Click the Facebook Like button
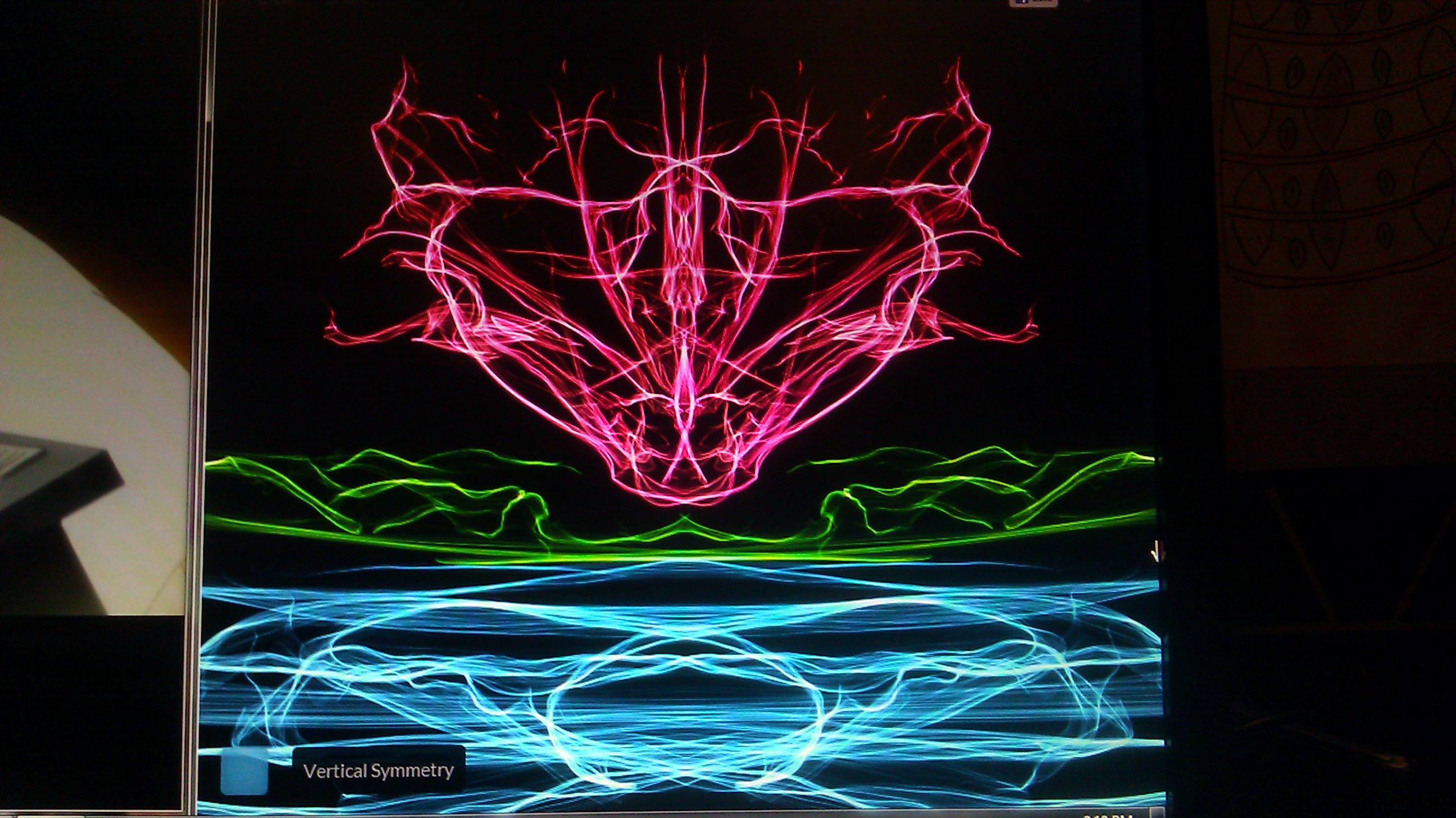1456x818 pixels. pos(1032,2)
